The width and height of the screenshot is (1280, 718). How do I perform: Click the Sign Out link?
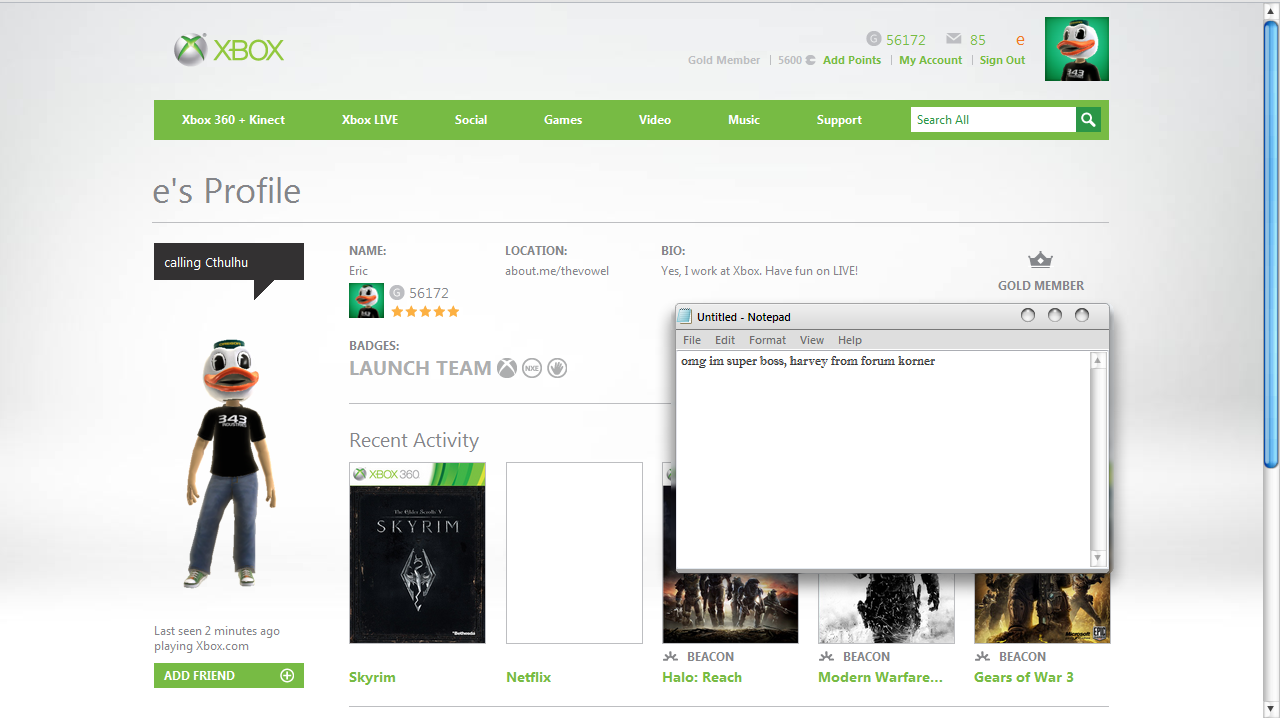point(1002,60)
